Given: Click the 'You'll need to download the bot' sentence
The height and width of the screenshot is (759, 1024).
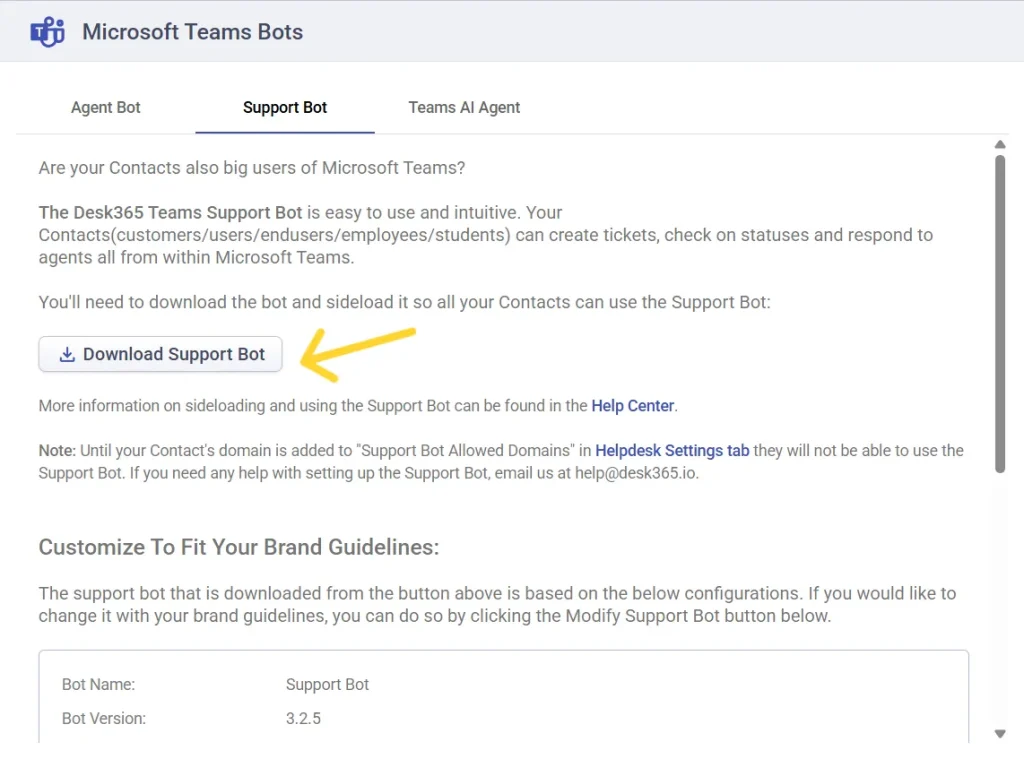Looking at the screenshot, I should [x=404, y=302].
